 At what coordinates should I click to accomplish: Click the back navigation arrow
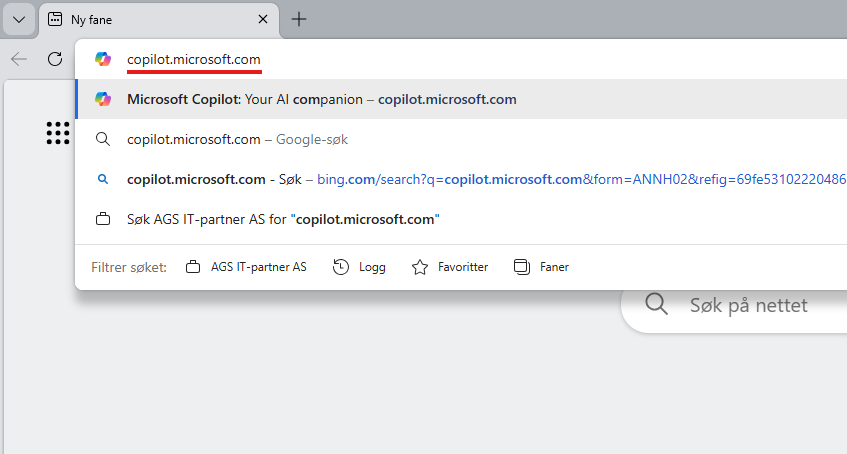(x=19, y=59)
